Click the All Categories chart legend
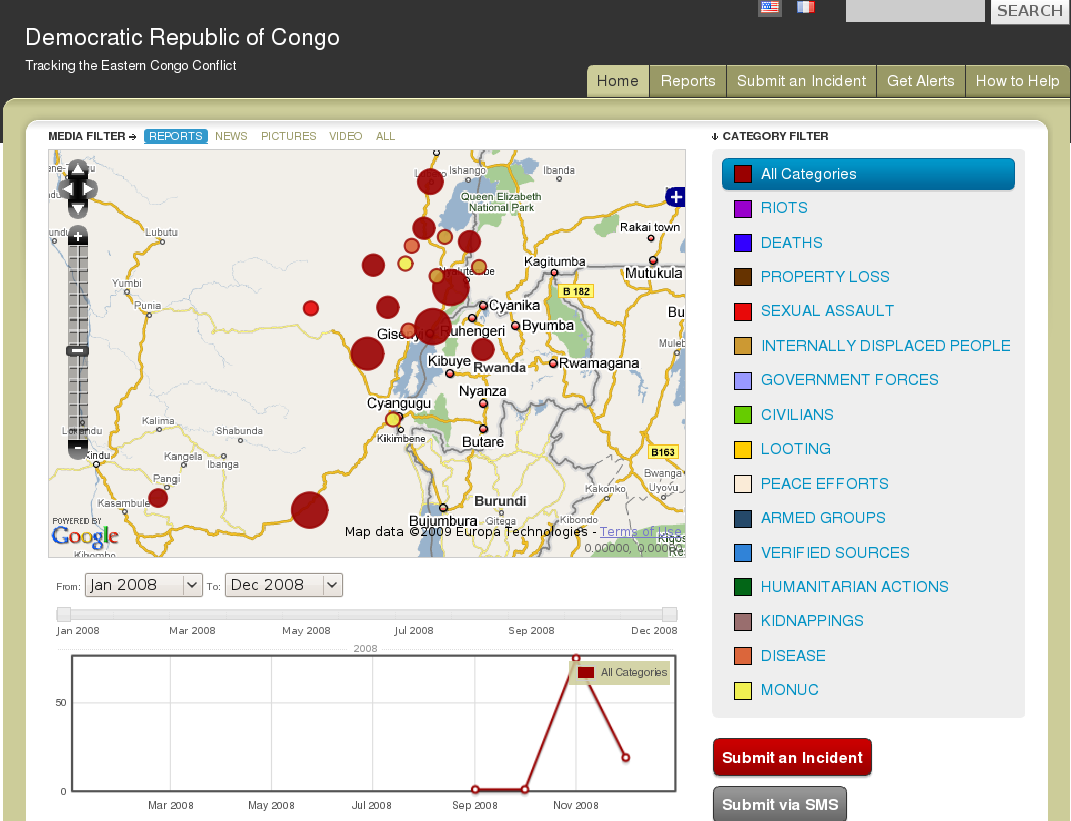 [x=621, y=673]
